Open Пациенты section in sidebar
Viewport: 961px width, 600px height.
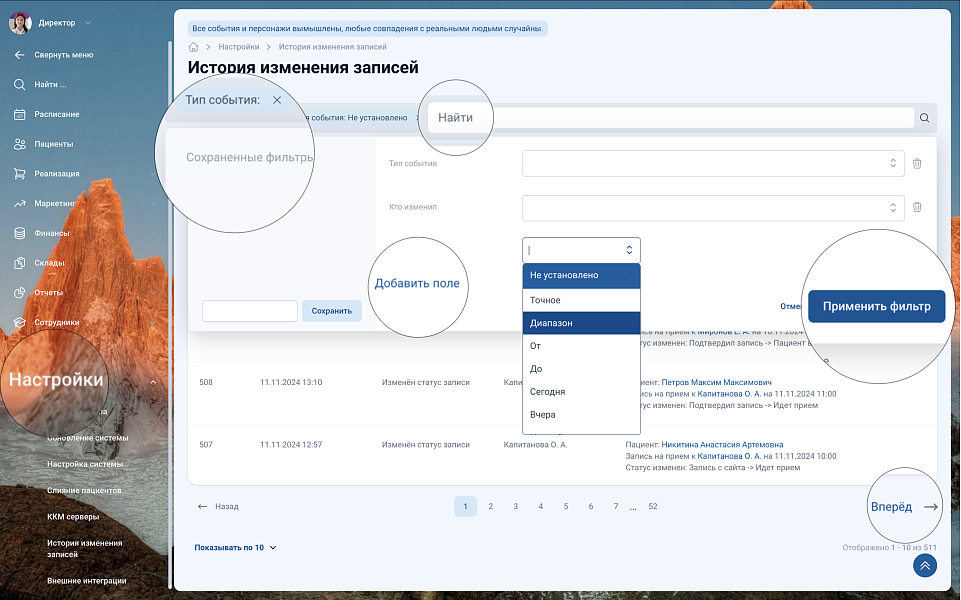(53, 144)
